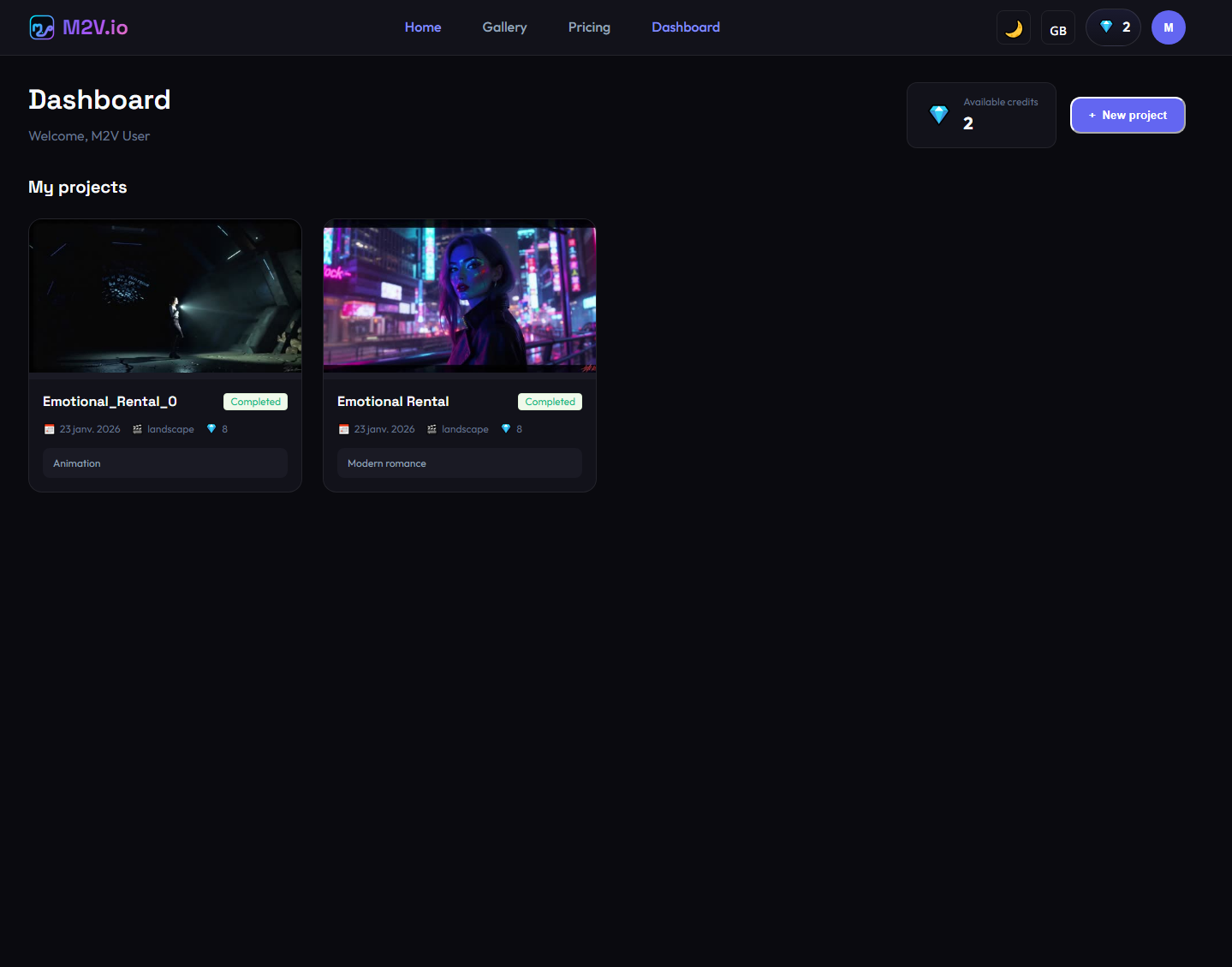
Task: Click the gem icon in the Available credits card
Action: tap(938, 114)
